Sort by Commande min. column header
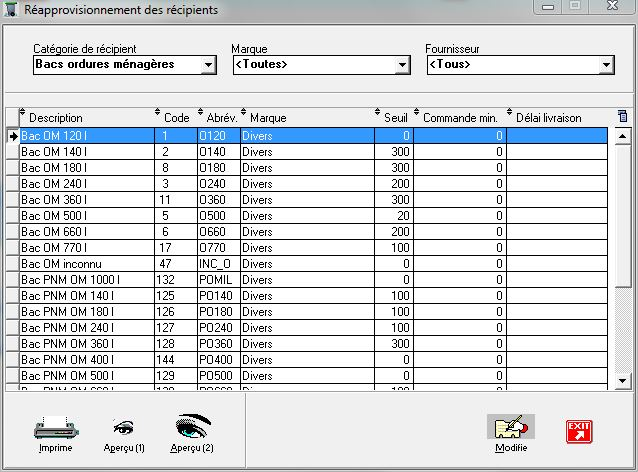The height and width of the screenshot is (472, 638). click(x=460, y=118)
